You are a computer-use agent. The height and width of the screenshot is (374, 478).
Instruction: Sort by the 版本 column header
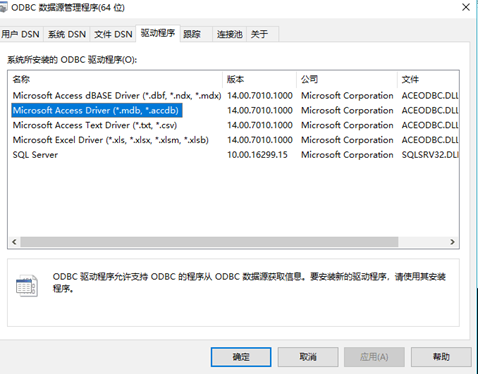(259, 79)
